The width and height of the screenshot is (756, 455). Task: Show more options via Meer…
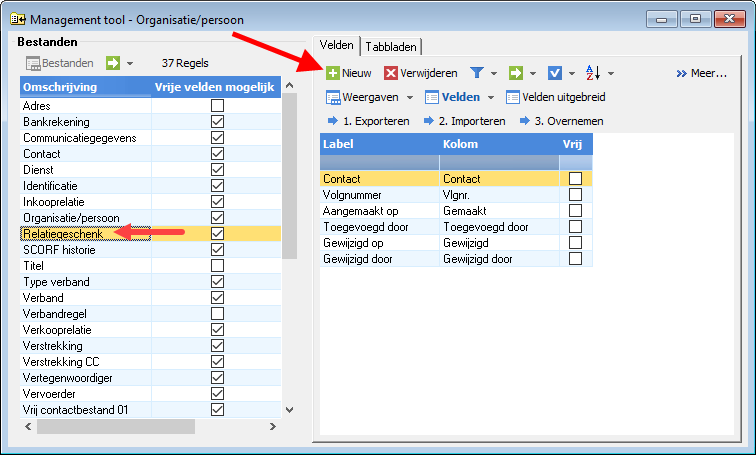[x=702, y=73]
